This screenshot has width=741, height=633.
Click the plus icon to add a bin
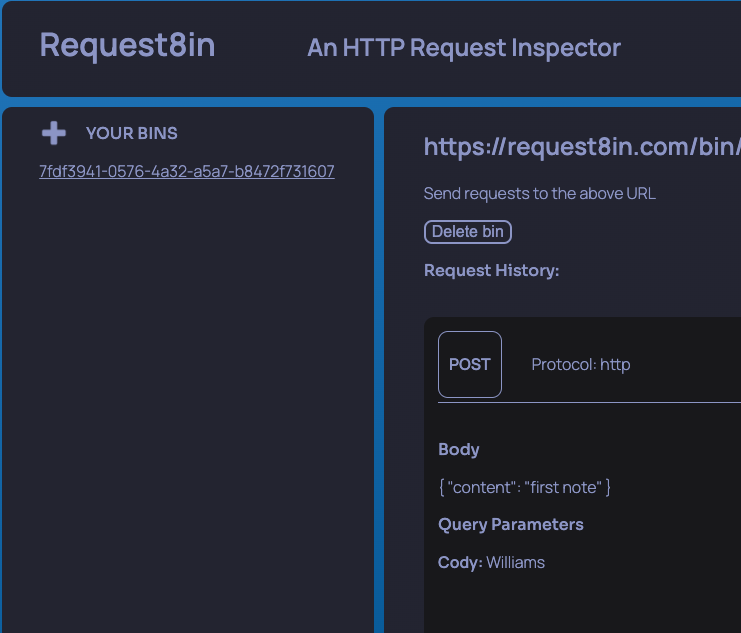[54, 133]
